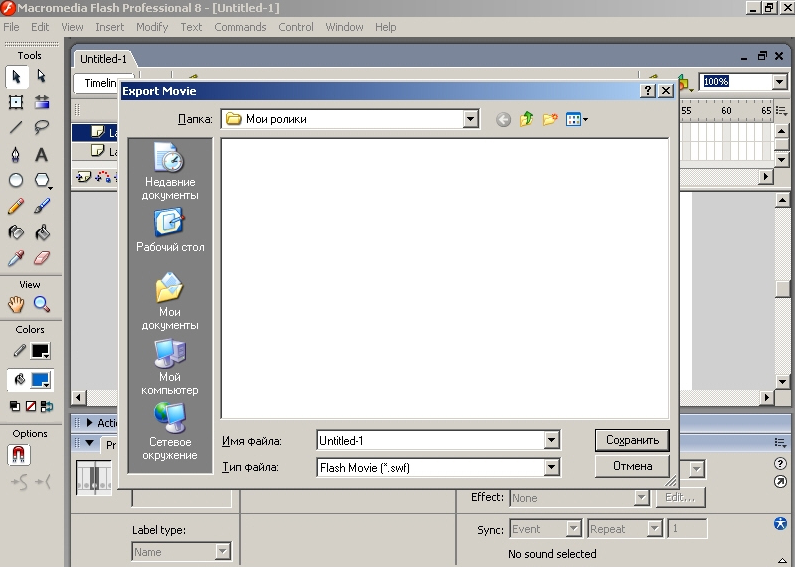Click the Accessibility panel icon
The height and width of the screenshot is (568, 795).
click(780, 523)
